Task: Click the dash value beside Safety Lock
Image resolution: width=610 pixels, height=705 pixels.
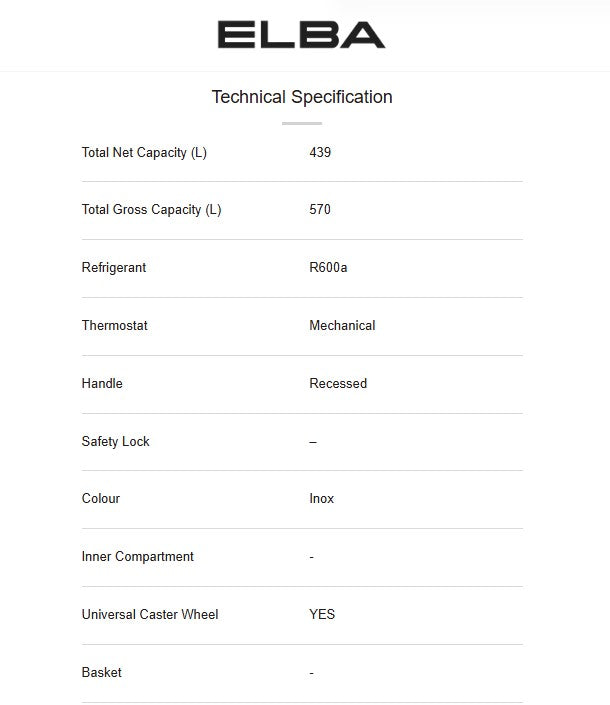Action: 313,442
